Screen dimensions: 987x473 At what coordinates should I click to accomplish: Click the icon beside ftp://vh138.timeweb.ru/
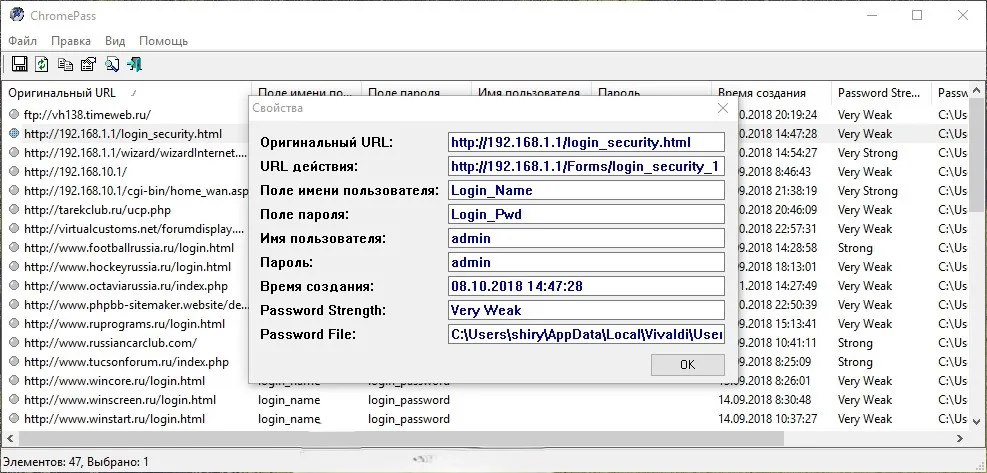(x=14, y=115)
